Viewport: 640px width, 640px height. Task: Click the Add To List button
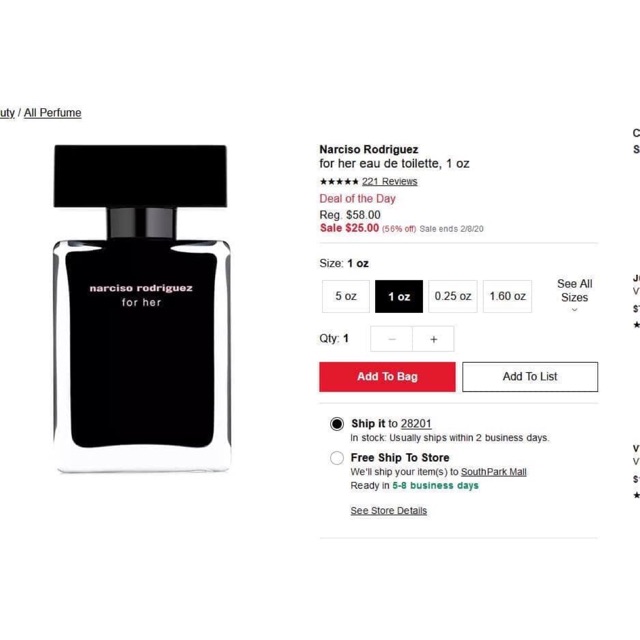pos(530,377)
